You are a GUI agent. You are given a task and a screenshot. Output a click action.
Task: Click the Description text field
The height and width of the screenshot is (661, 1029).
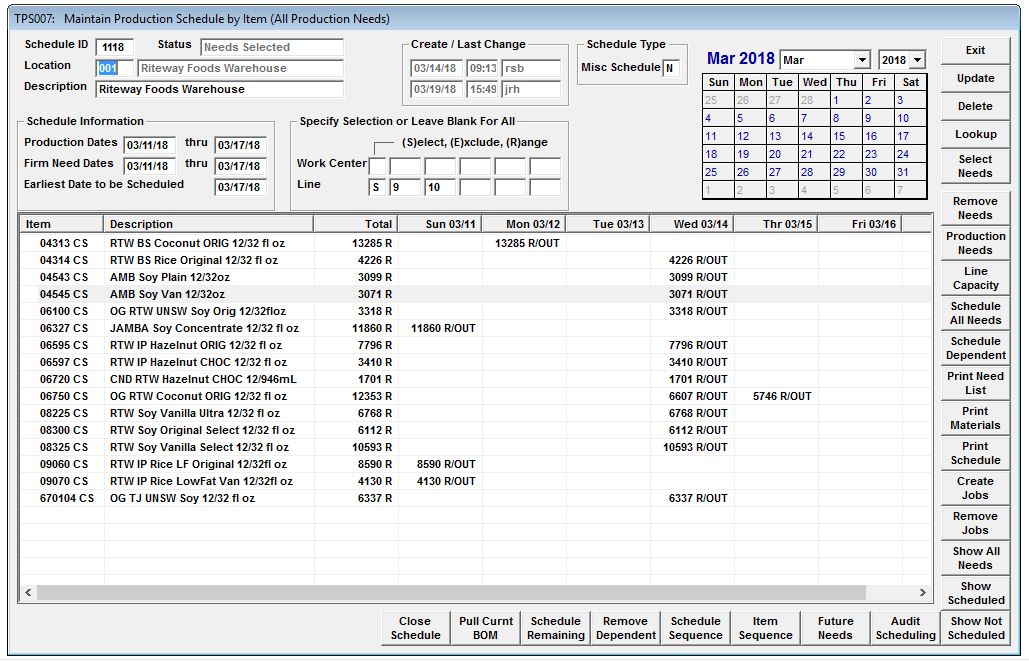click(x=219, y=89)
